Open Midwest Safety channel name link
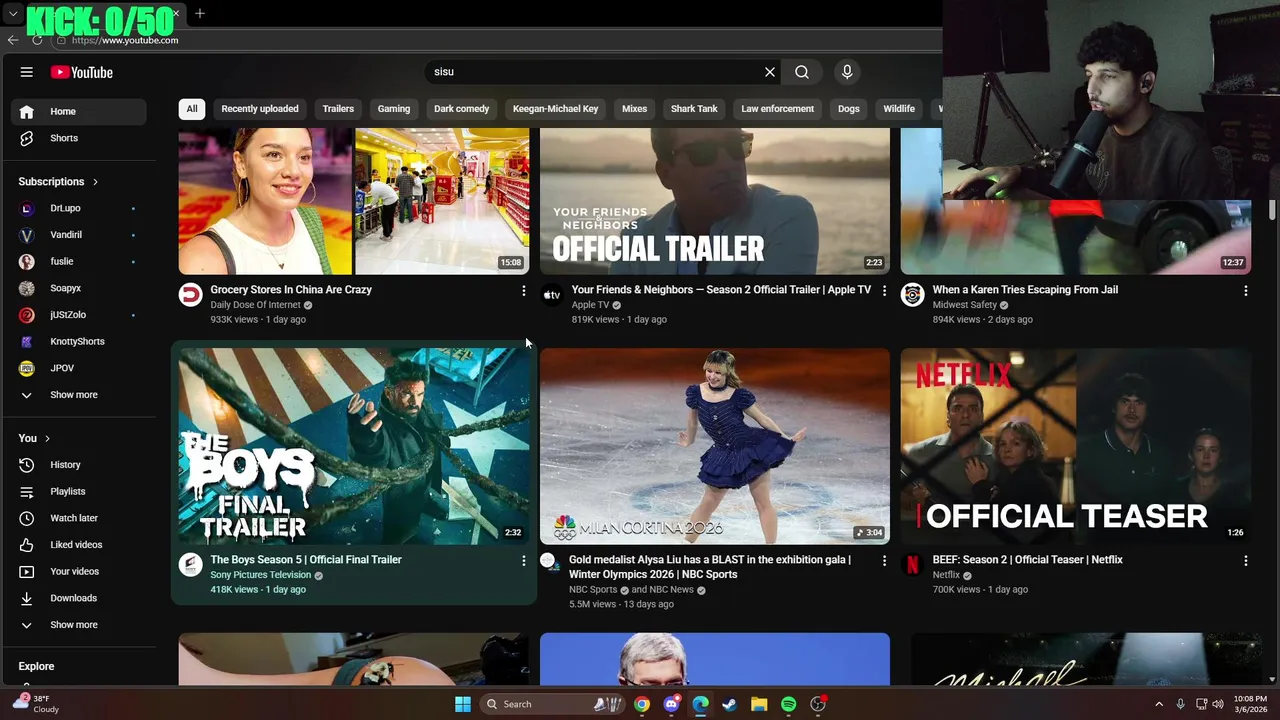 tap(964, 305)
